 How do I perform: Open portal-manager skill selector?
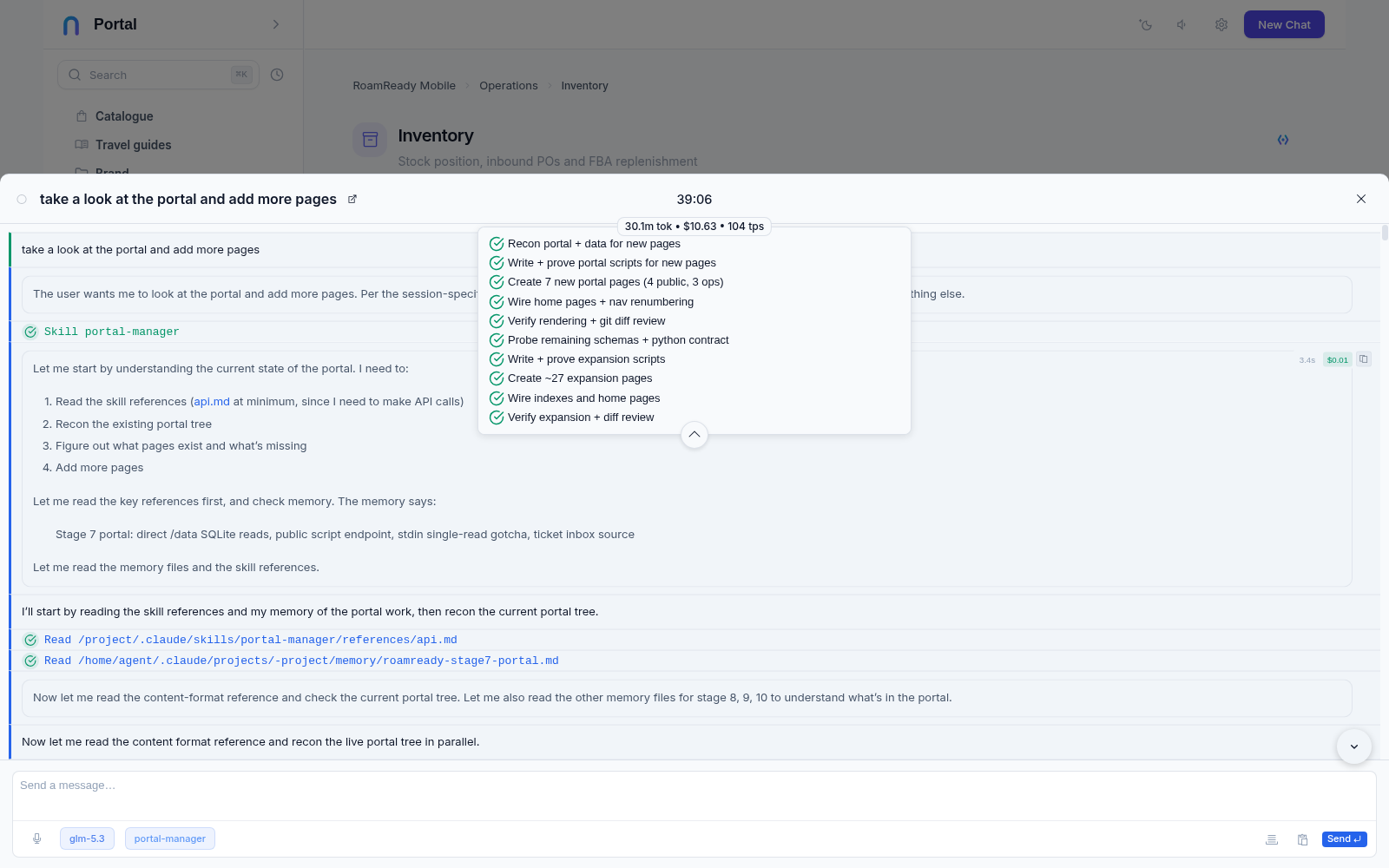(170, 838)
